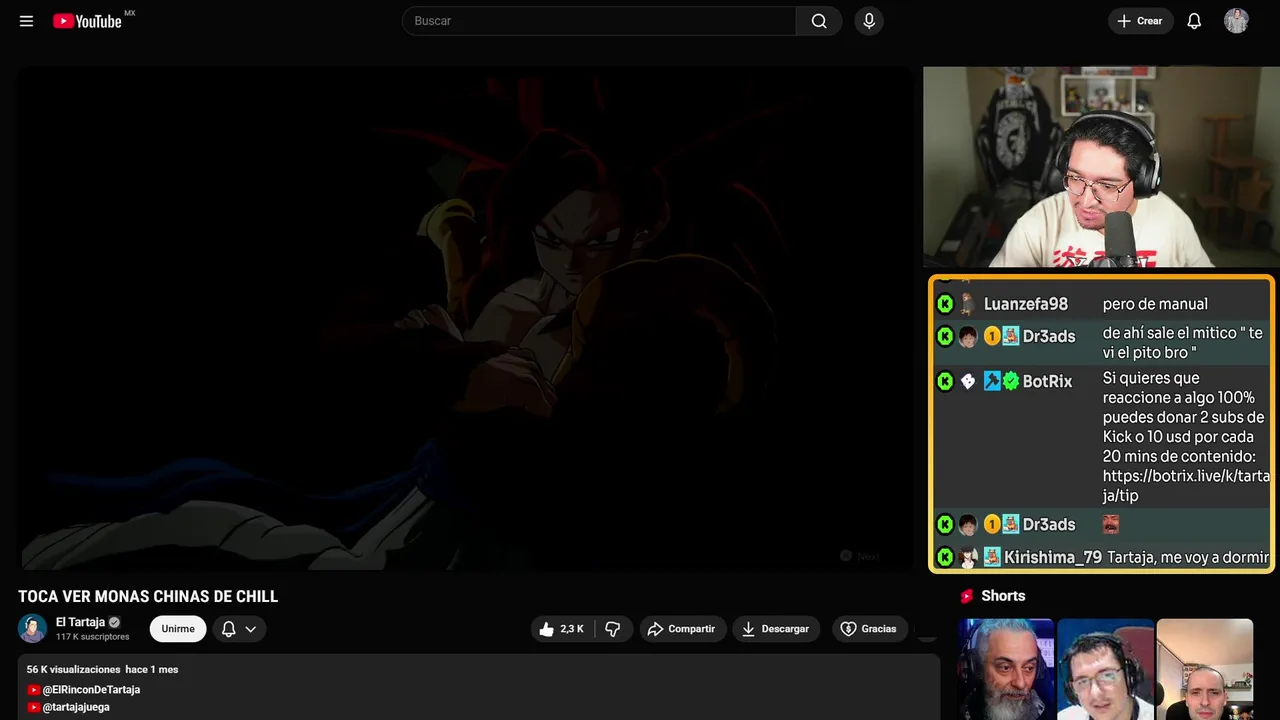Screen dimensions: 1280x720
Task: Click the video title TOCA VER MONAS CHINAS
Action: coord(148,597)
